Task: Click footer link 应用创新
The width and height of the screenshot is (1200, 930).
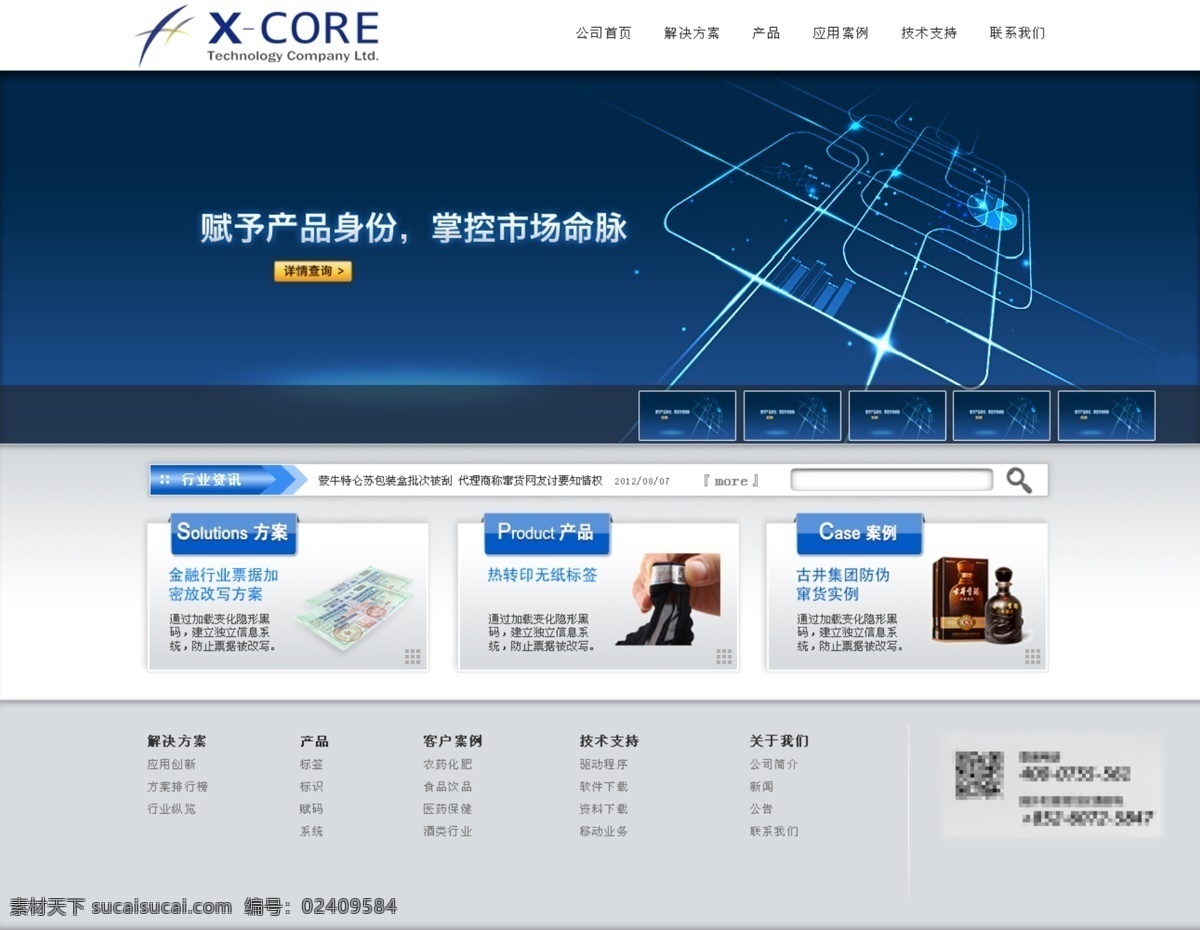Action: click(171, 764)
